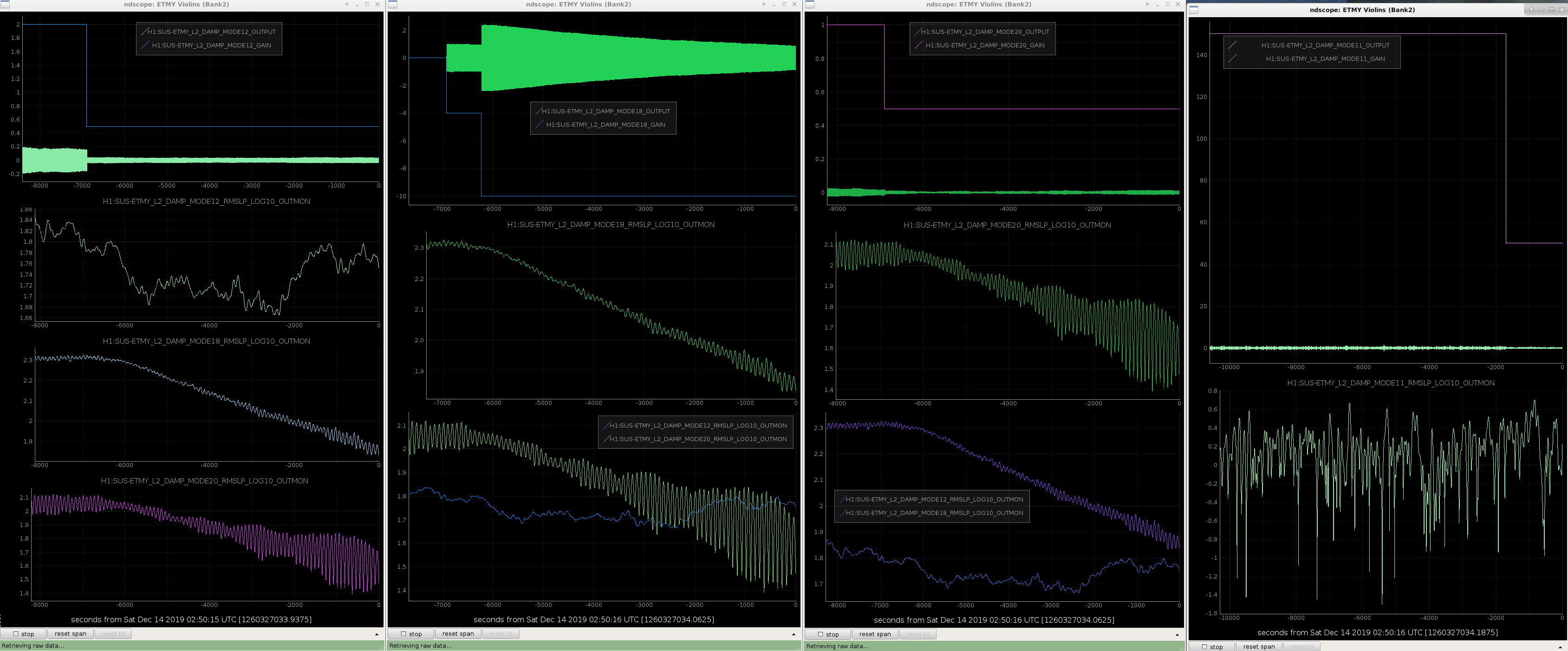
Task: Toggle the stop checkbox in first ndscope window
Action: click(16, 634)
